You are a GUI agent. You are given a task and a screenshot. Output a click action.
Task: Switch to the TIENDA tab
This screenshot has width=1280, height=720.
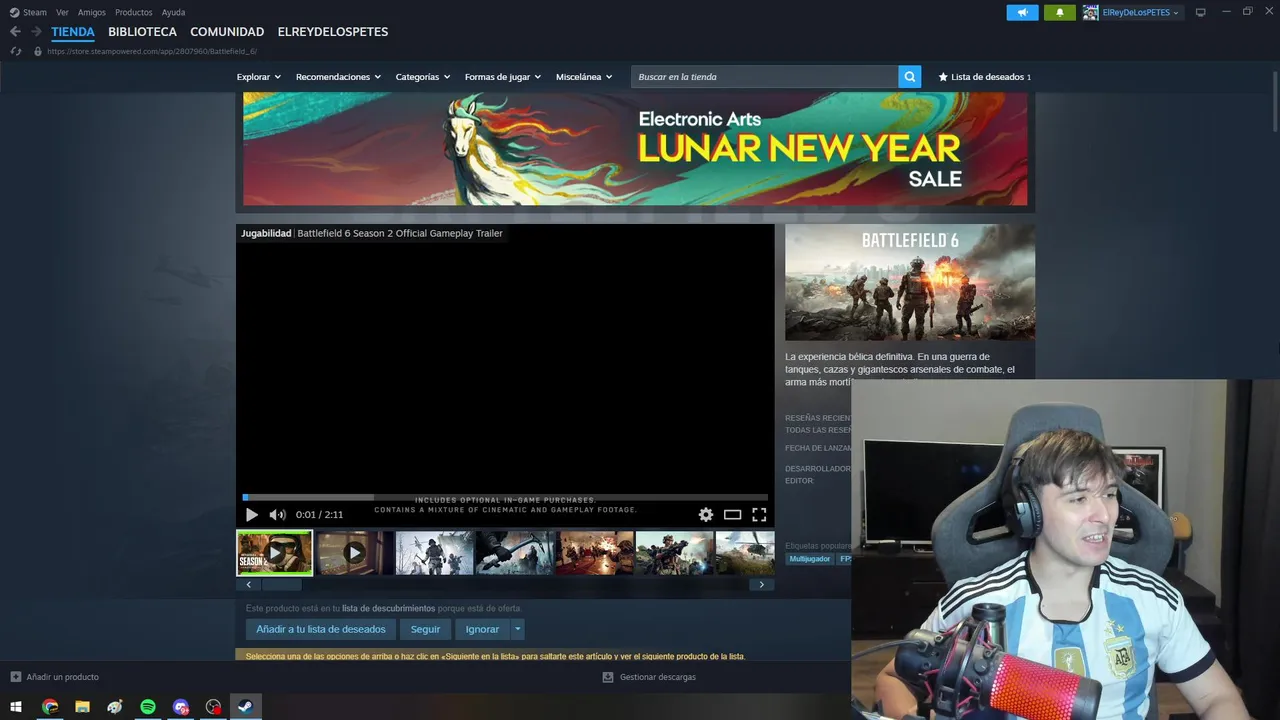point(73,32)
